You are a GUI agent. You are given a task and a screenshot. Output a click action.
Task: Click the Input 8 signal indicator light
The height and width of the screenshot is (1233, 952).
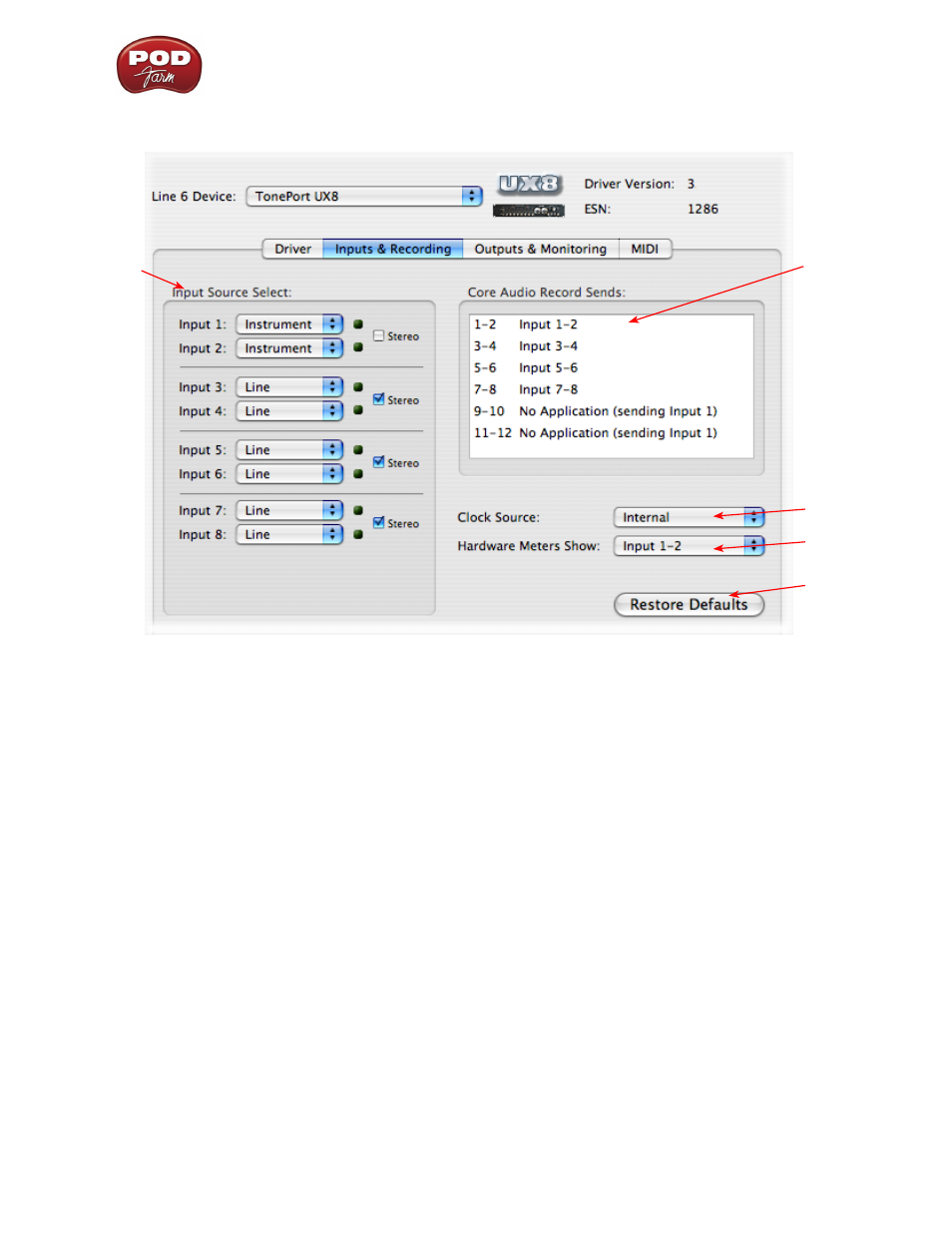coord(358,534)
